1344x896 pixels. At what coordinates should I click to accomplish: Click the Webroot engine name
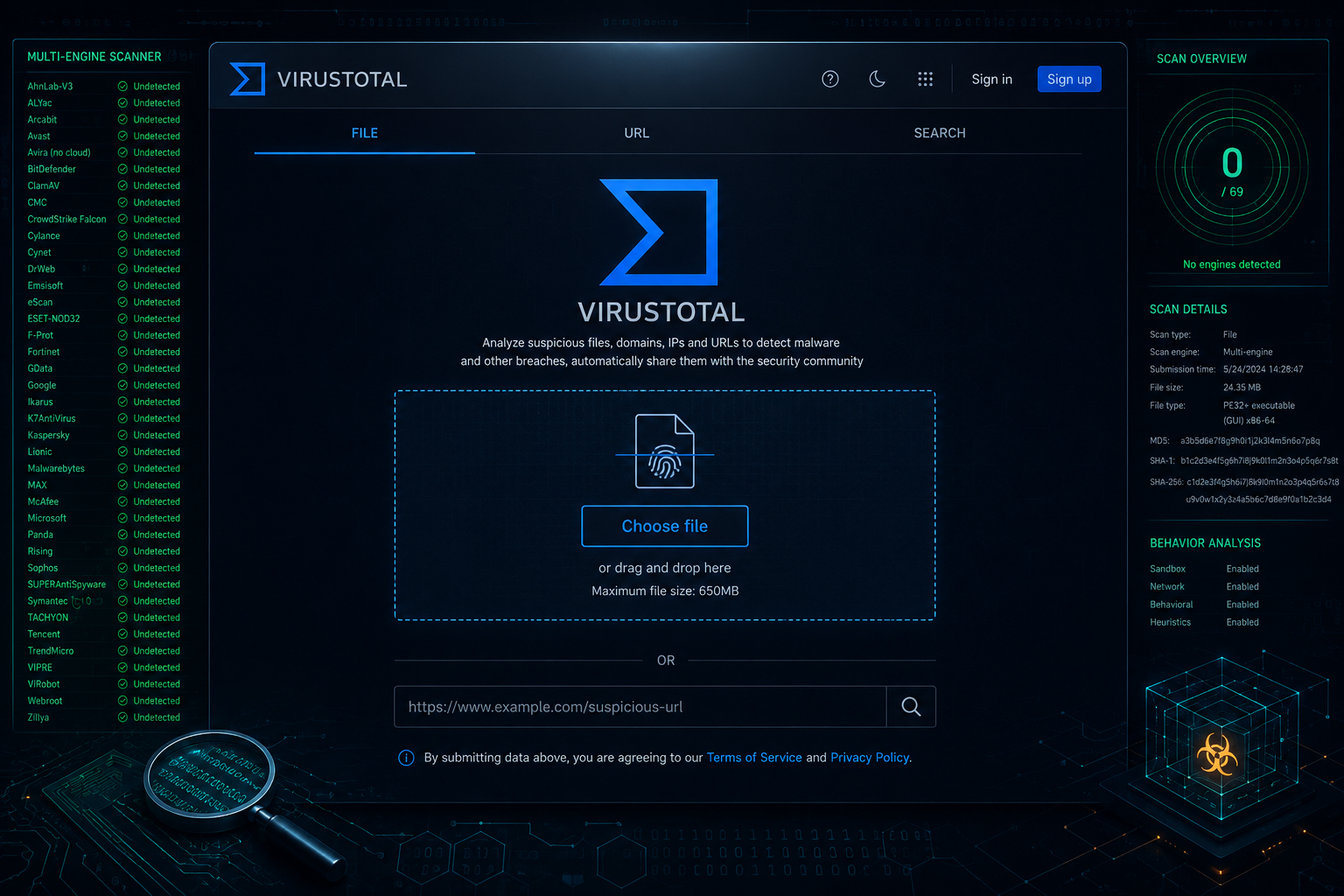pos(45,701)
